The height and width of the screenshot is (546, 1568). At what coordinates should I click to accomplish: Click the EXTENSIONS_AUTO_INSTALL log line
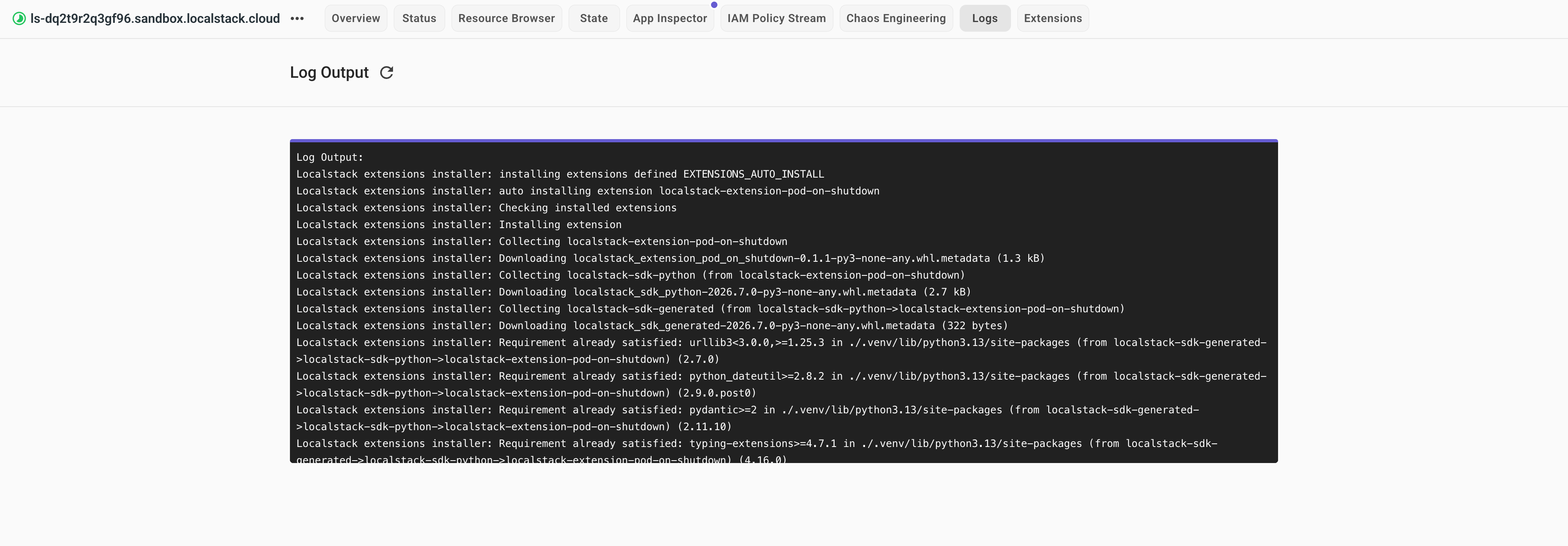560,174
